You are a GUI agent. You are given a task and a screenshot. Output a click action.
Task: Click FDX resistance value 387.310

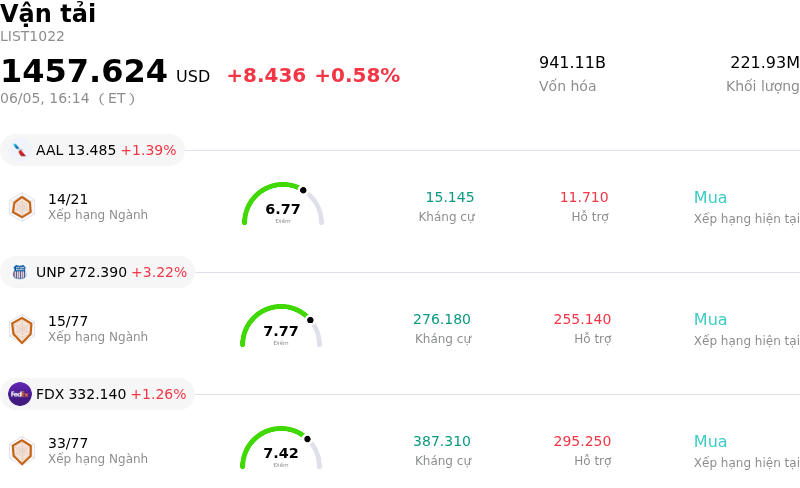click(442, 441)
